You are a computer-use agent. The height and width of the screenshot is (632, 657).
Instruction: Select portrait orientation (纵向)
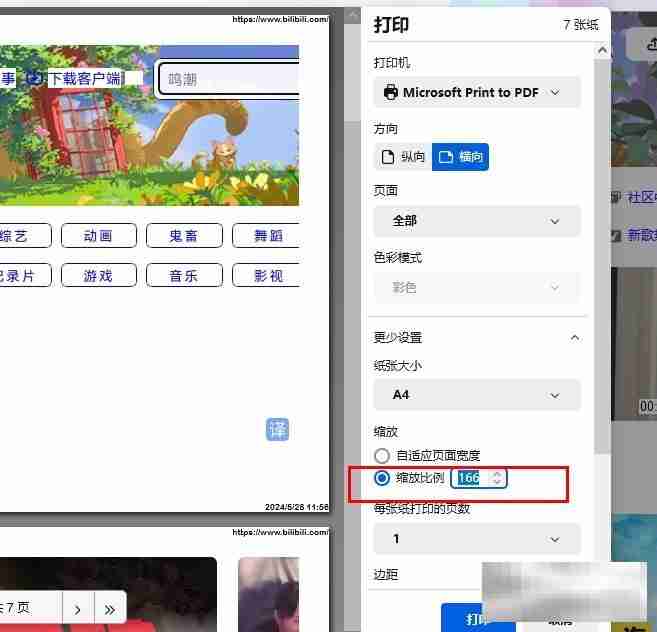point(403,157)
